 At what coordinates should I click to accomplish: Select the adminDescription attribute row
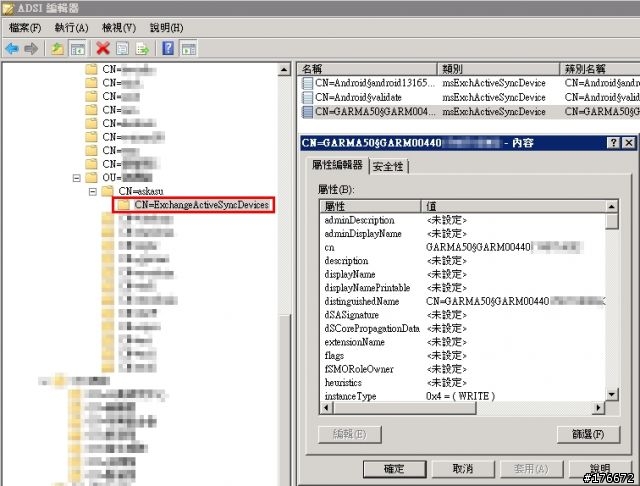pyautogui.click(x=462, y=220)
